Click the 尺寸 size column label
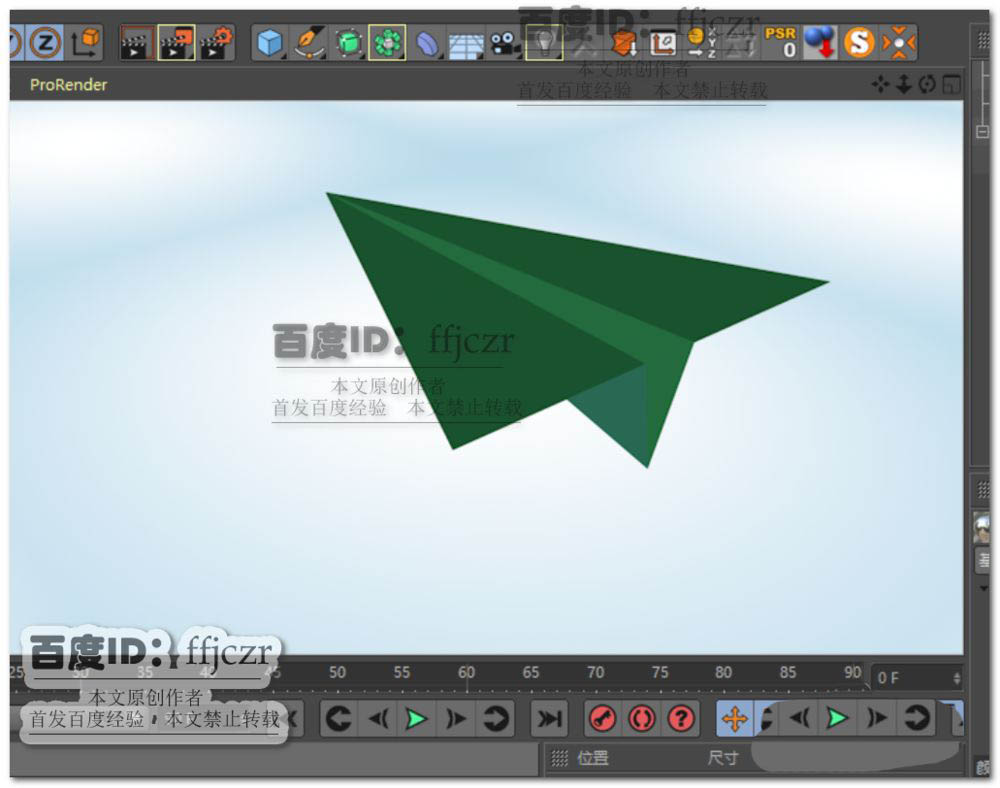1000x788 pixels. (x=723, y=758)
